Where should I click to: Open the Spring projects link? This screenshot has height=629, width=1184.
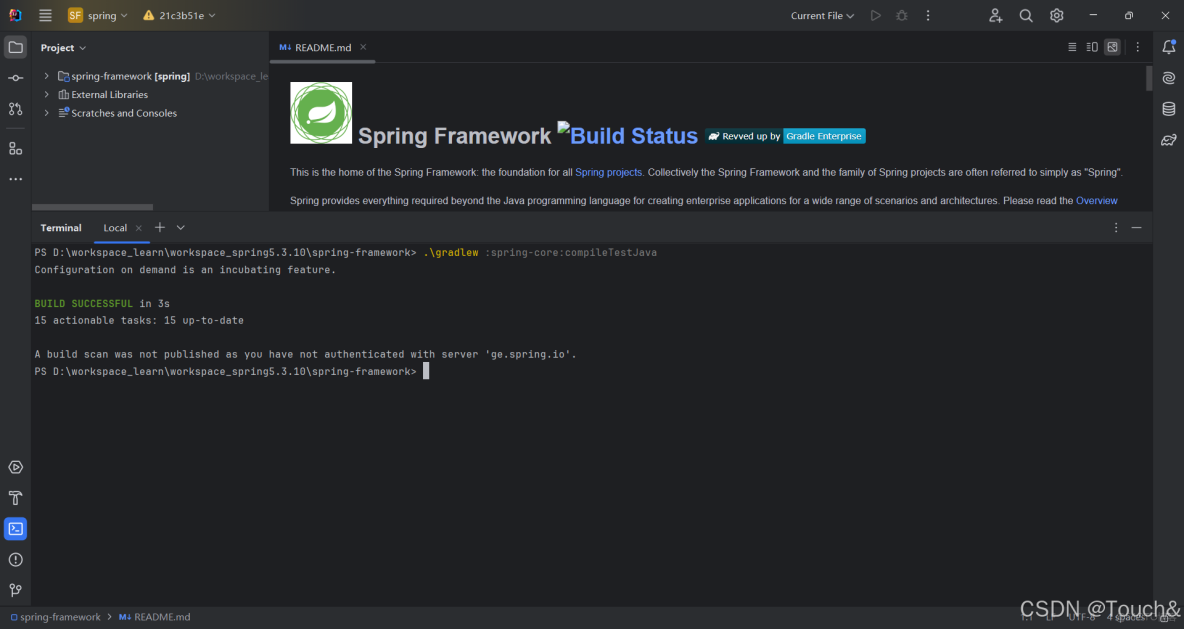click(x=608, y=171)
